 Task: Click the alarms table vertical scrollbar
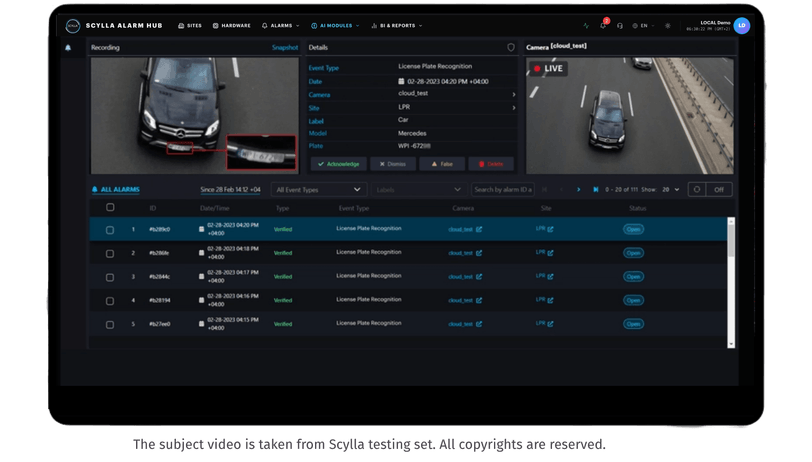pyautogui.click(x=731, y=283)
